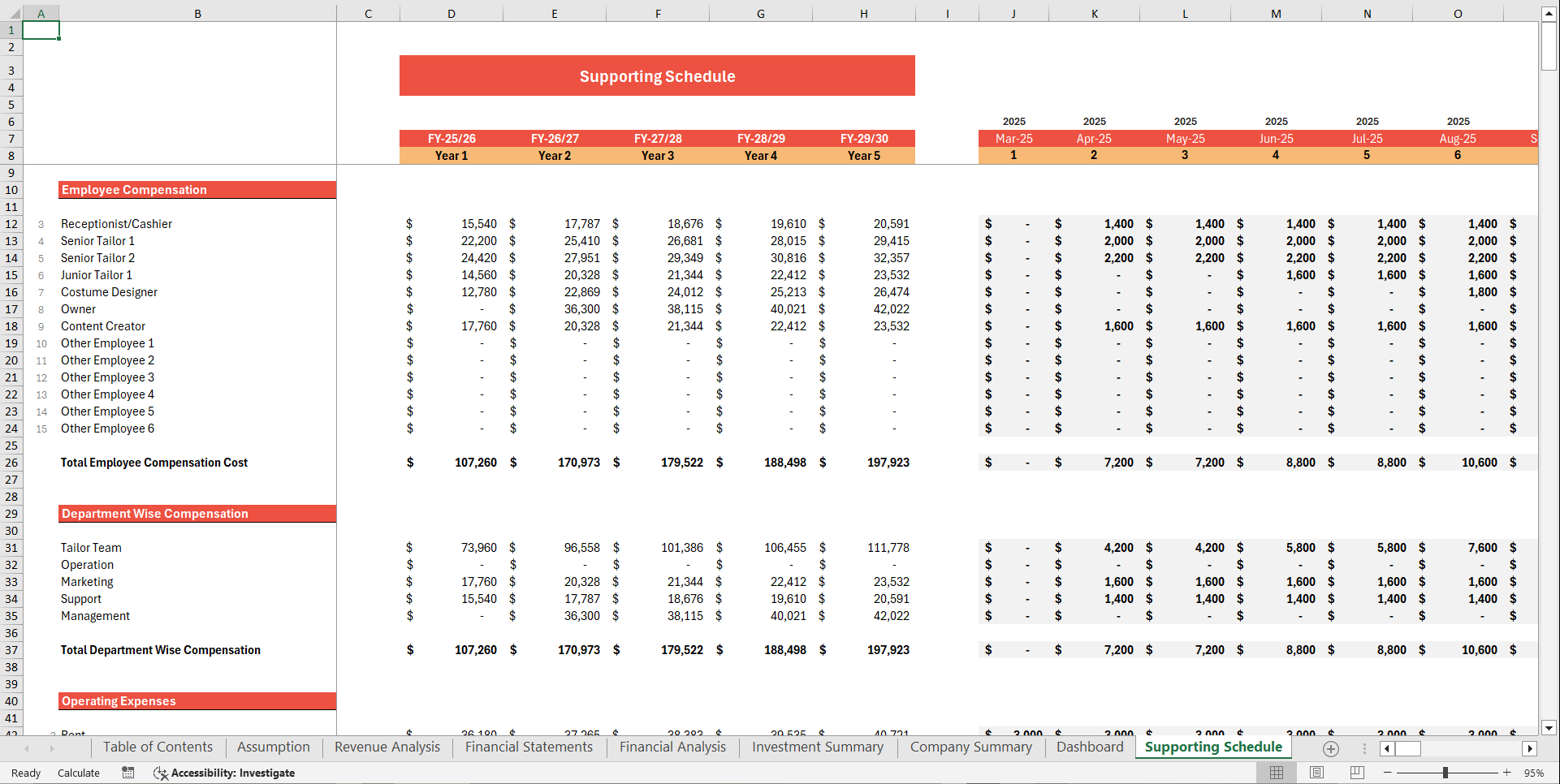Click the zoom slider handle
1560x784 pixels.
(x=1445, y=773)
